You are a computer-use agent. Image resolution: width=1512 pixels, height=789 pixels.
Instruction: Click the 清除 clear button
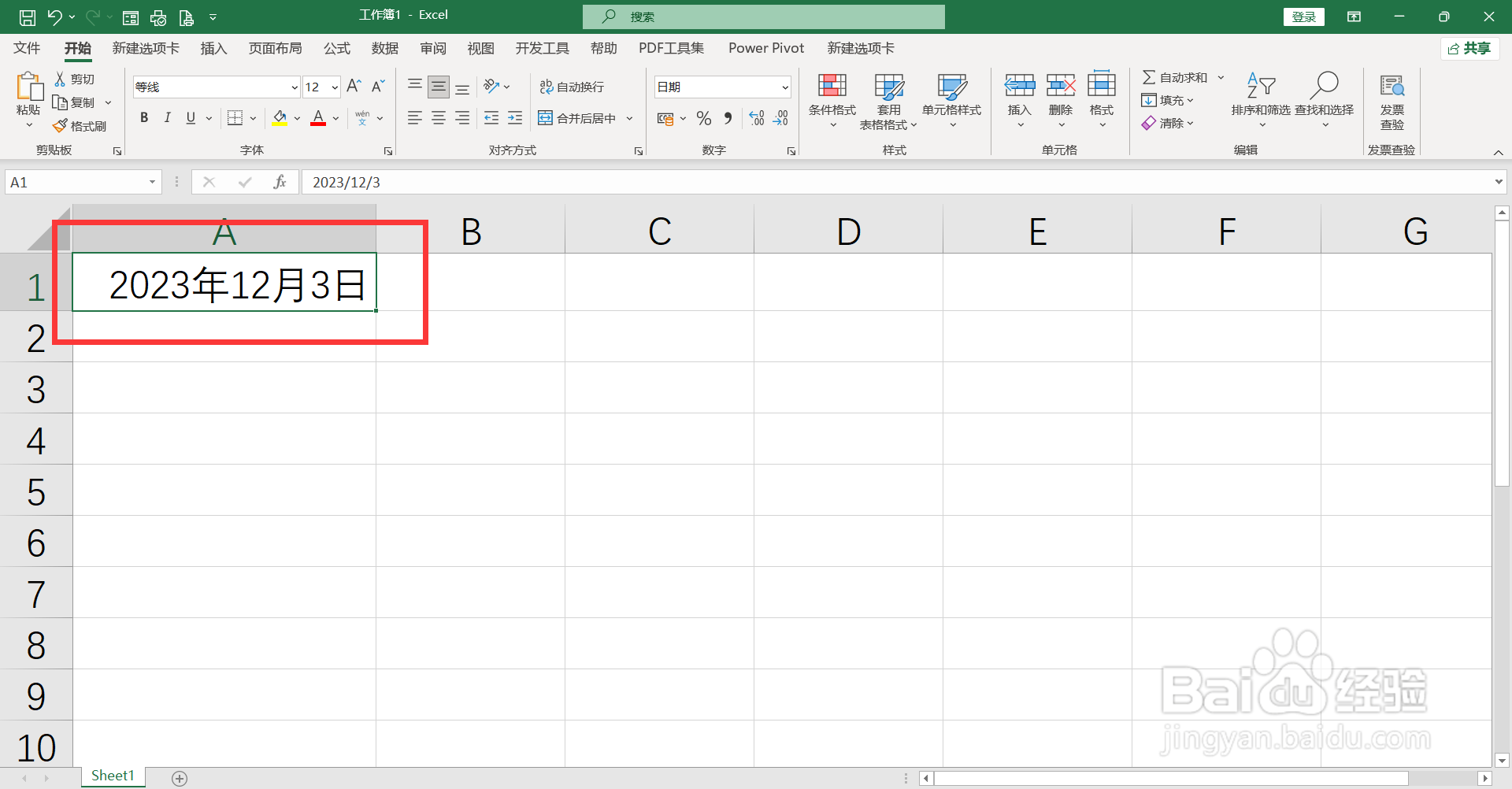coord(1168,123)
